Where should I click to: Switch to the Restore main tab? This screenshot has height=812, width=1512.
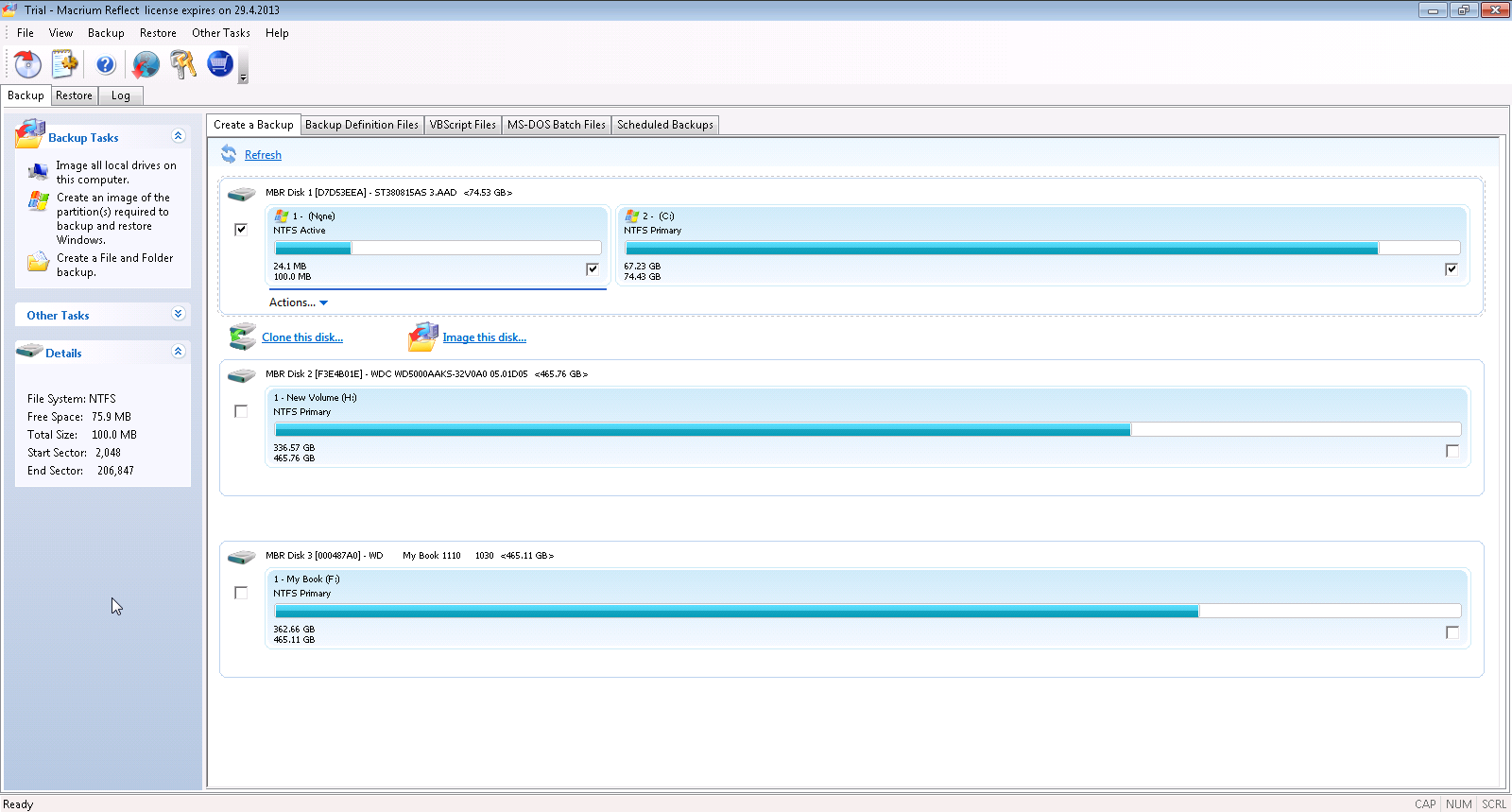point(74,95)
